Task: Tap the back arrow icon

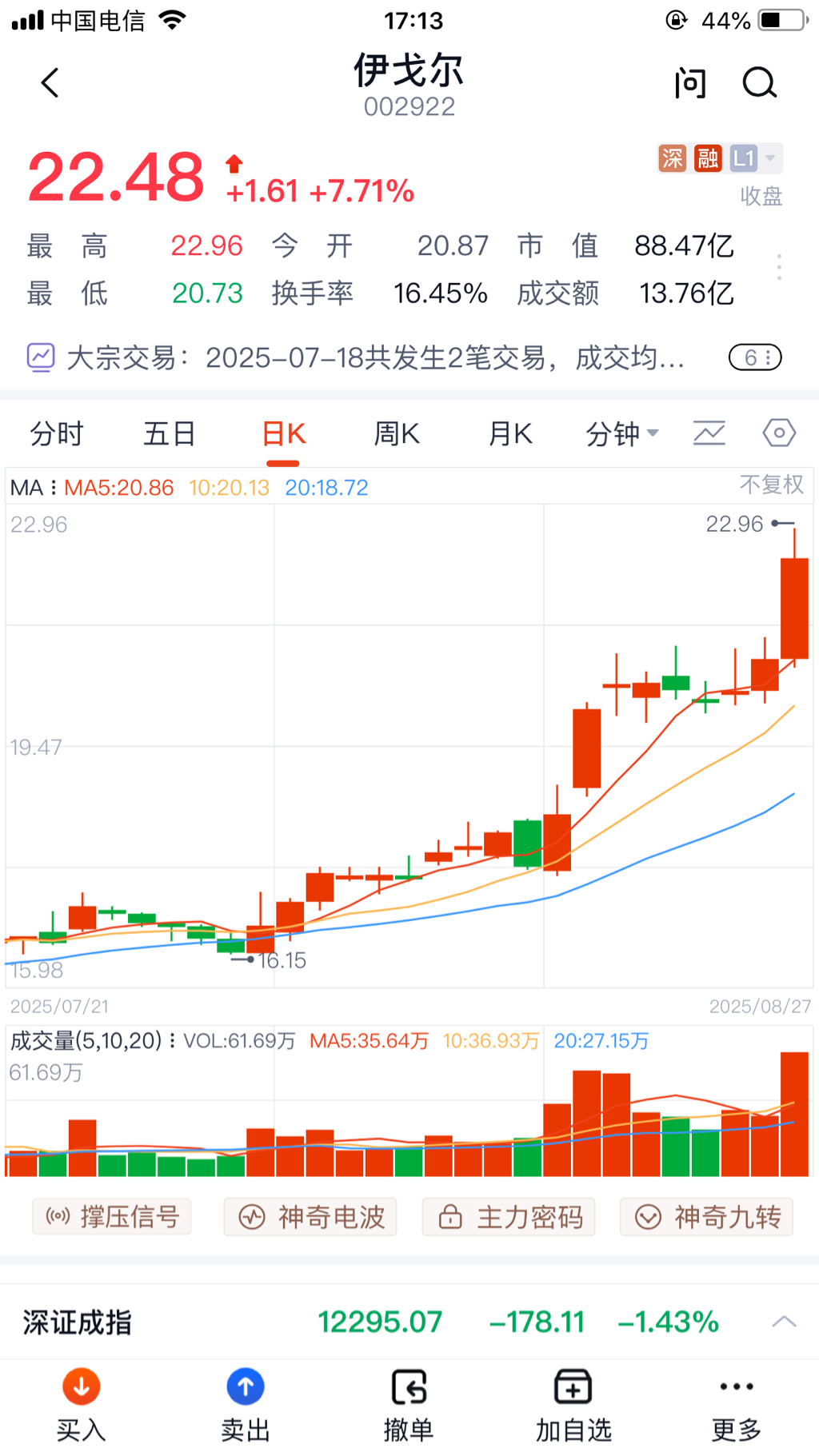Action: coord(50,82)
